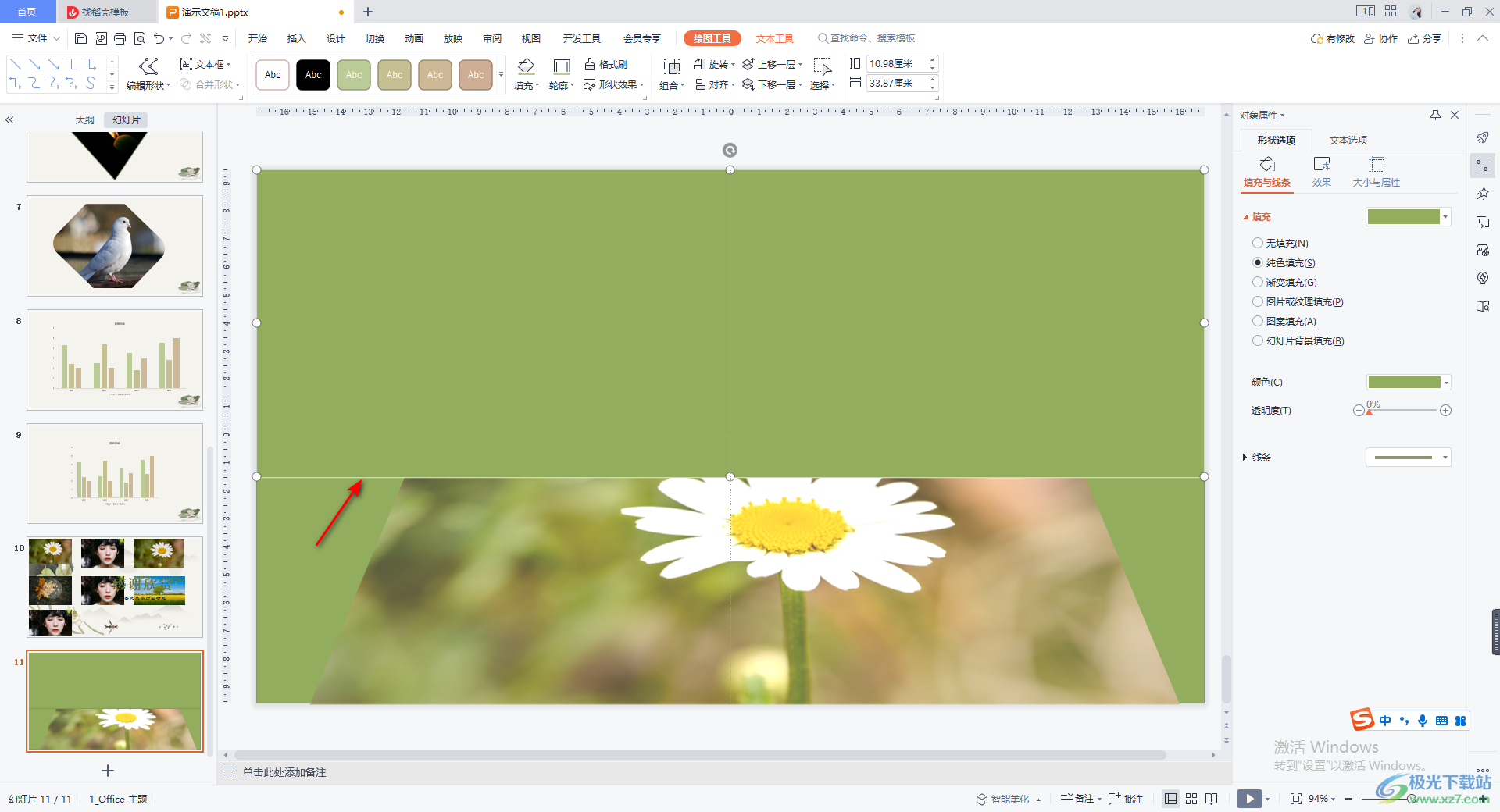The height and width of the screenshot is (812, 1500).
Task: Select slide 8 thumbnail
Action: click(x=115, y=360)
